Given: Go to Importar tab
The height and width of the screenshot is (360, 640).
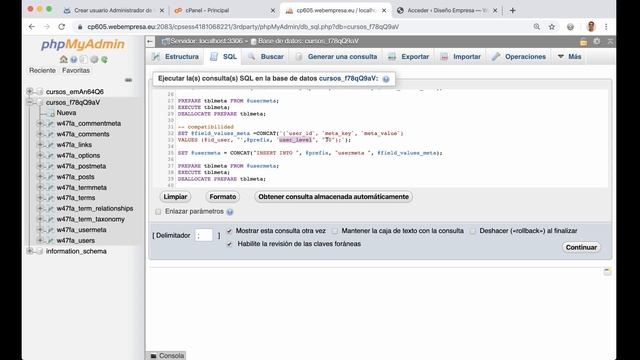Looking at the screenshot, I should (x=461, y=57).
